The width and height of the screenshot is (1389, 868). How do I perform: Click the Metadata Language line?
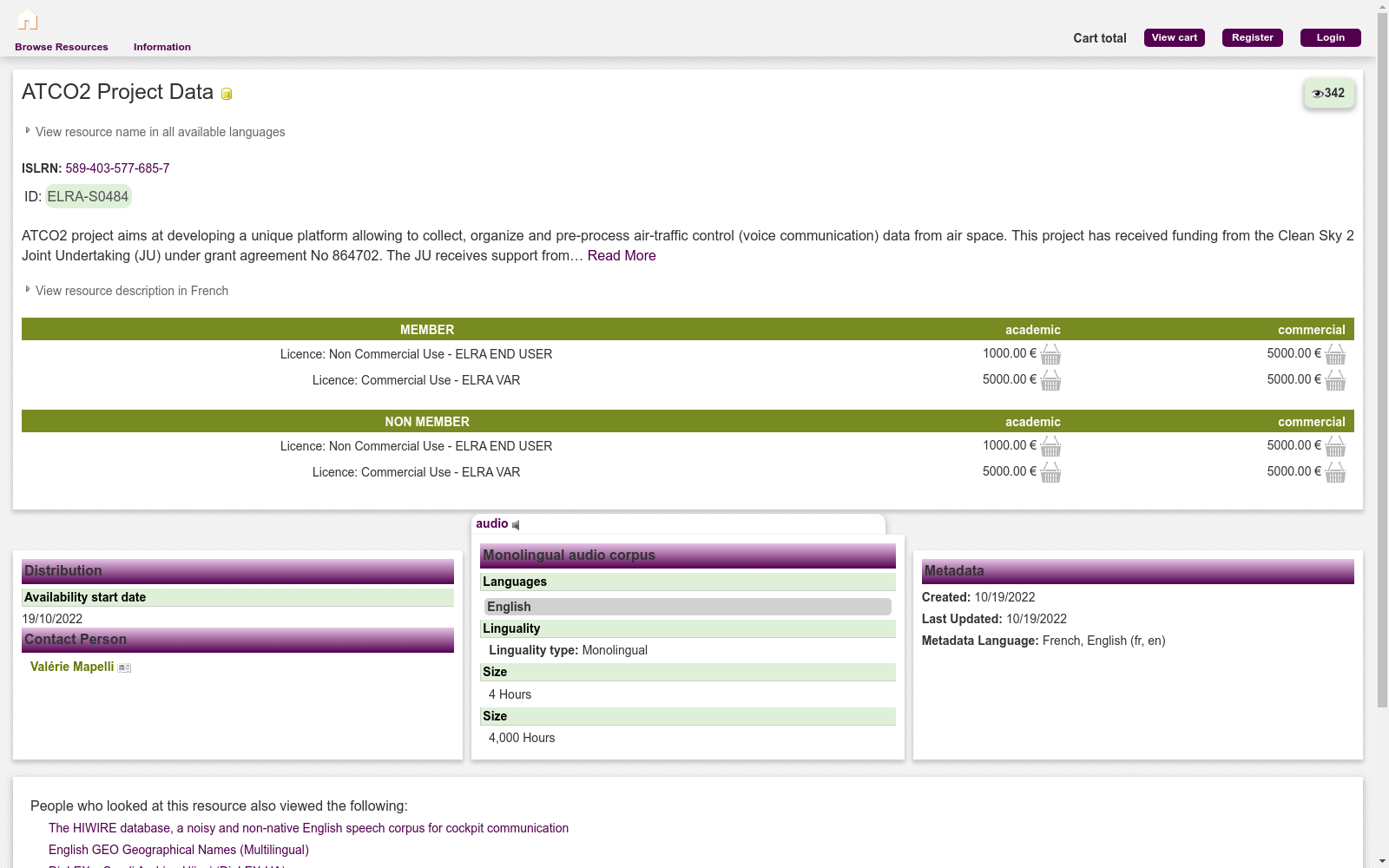click(x=1043, y=641)
